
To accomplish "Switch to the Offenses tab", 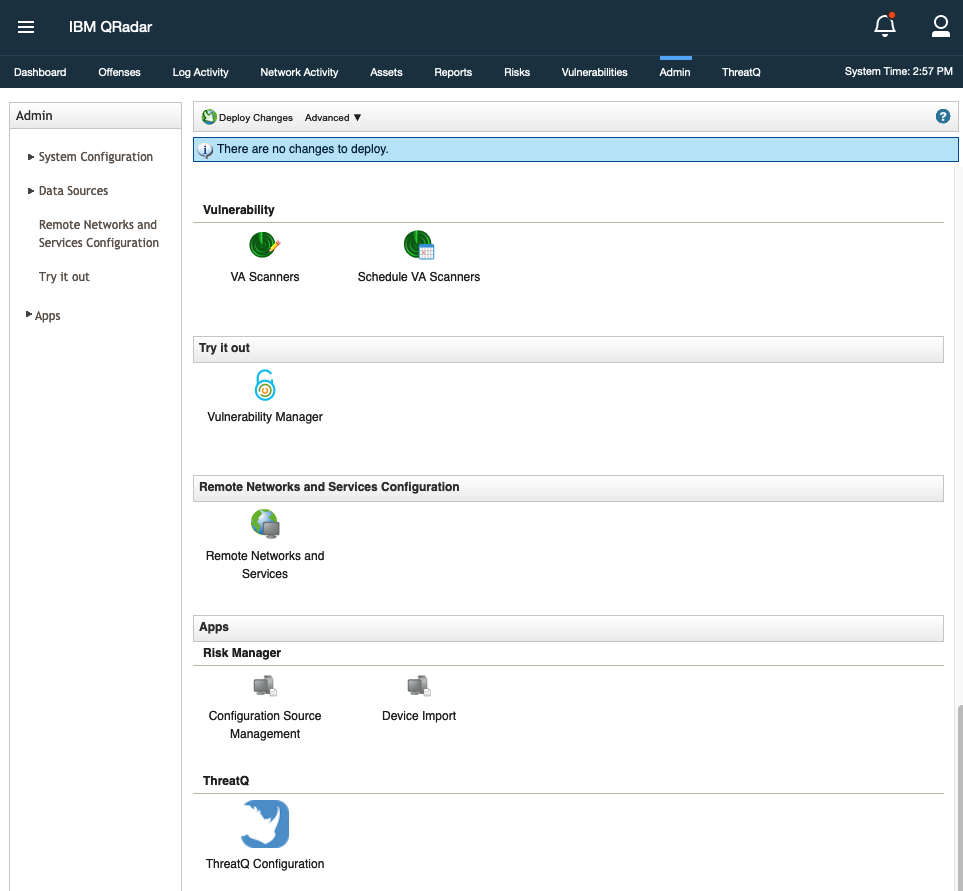I will (x=119, y=72).
